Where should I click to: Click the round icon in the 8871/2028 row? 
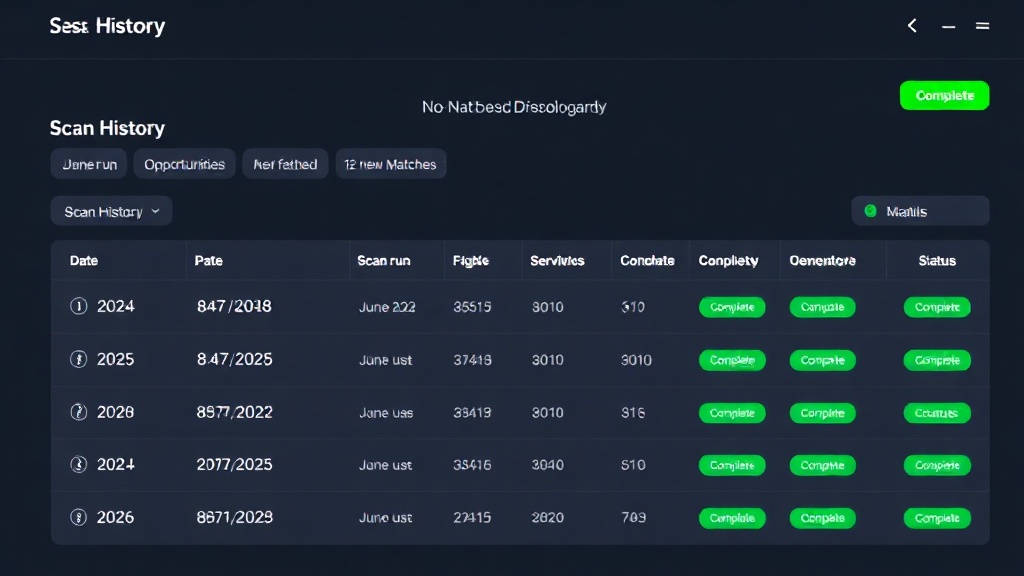tap(78, 517)
